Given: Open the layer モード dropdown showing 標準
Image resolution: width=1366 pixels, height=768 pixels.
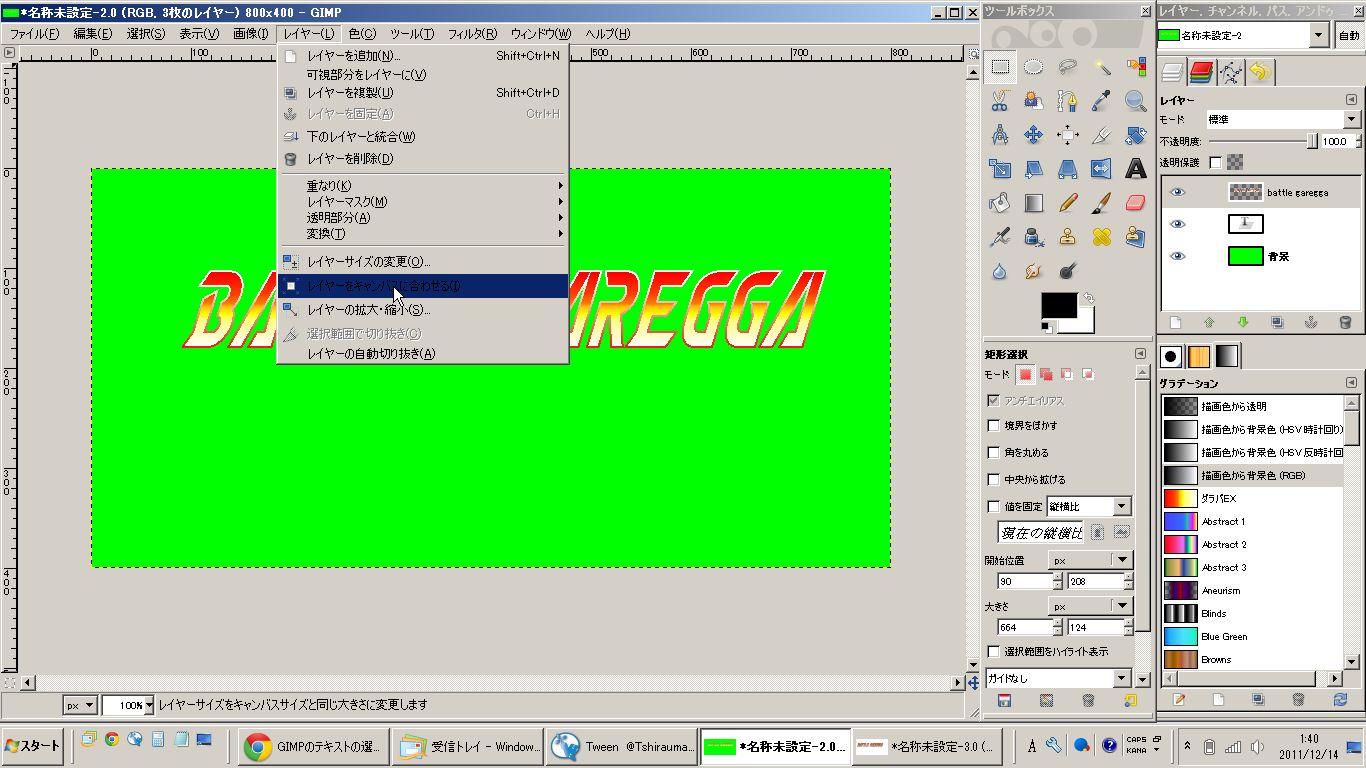Looking at the screenshot, I should click(x=1283, y=119).
